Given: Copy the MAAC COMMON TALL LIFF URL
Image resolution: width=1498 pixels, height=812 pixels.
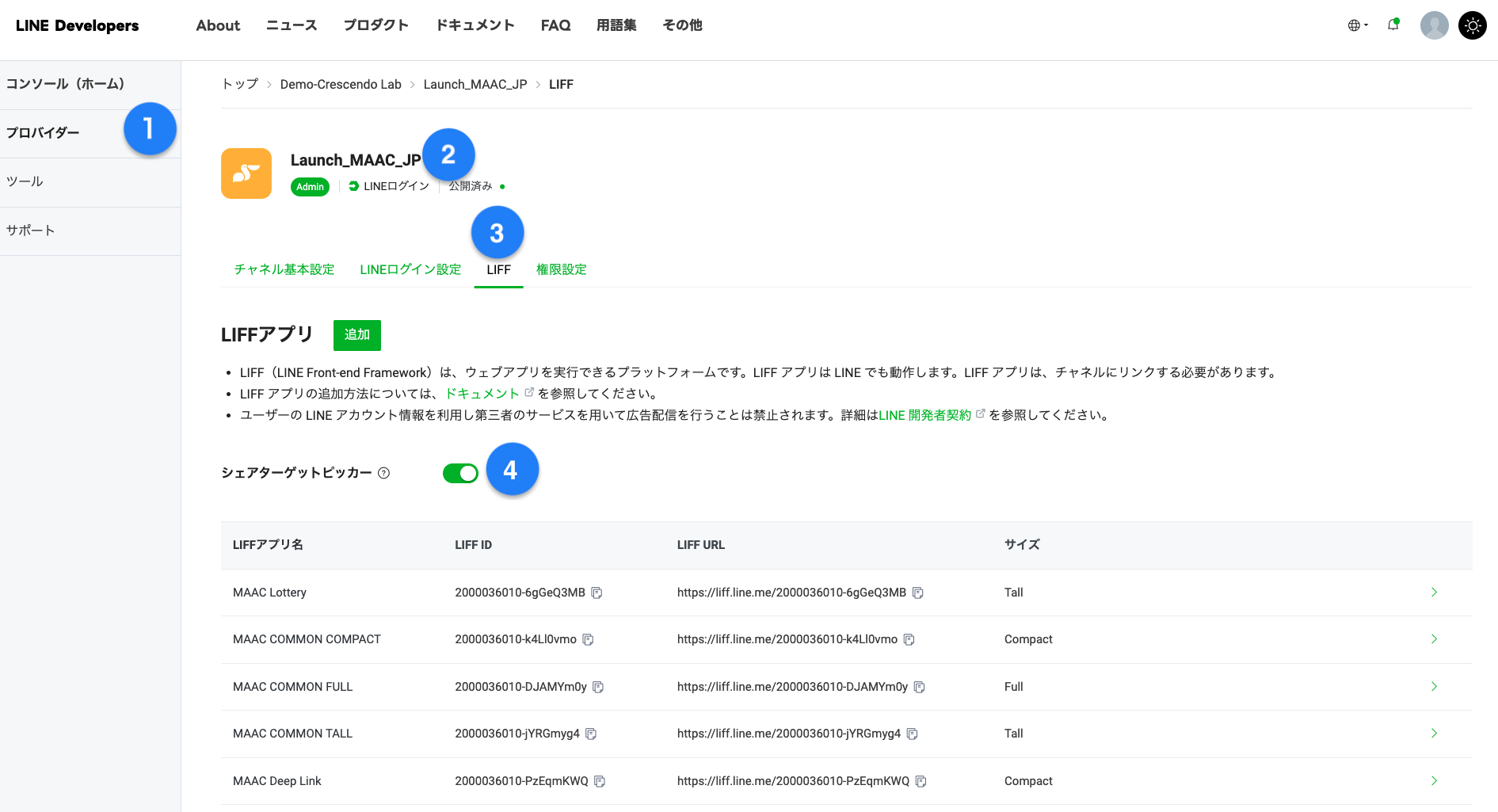Looking at the screenshot, I should click(913, 734).
